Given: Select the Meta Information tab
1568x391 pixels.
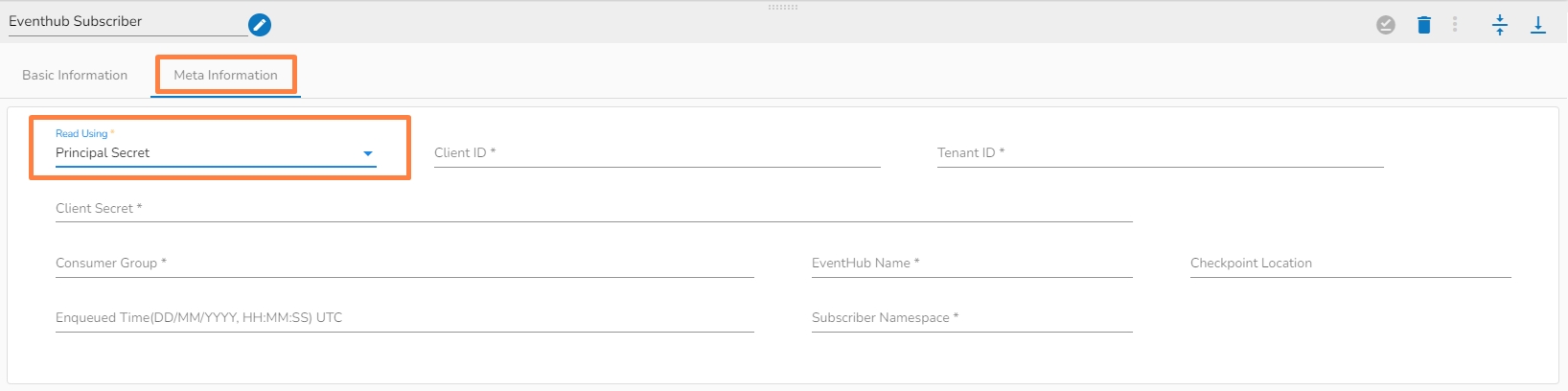Looking at the screenshot, I should click(x=225, y=75).
